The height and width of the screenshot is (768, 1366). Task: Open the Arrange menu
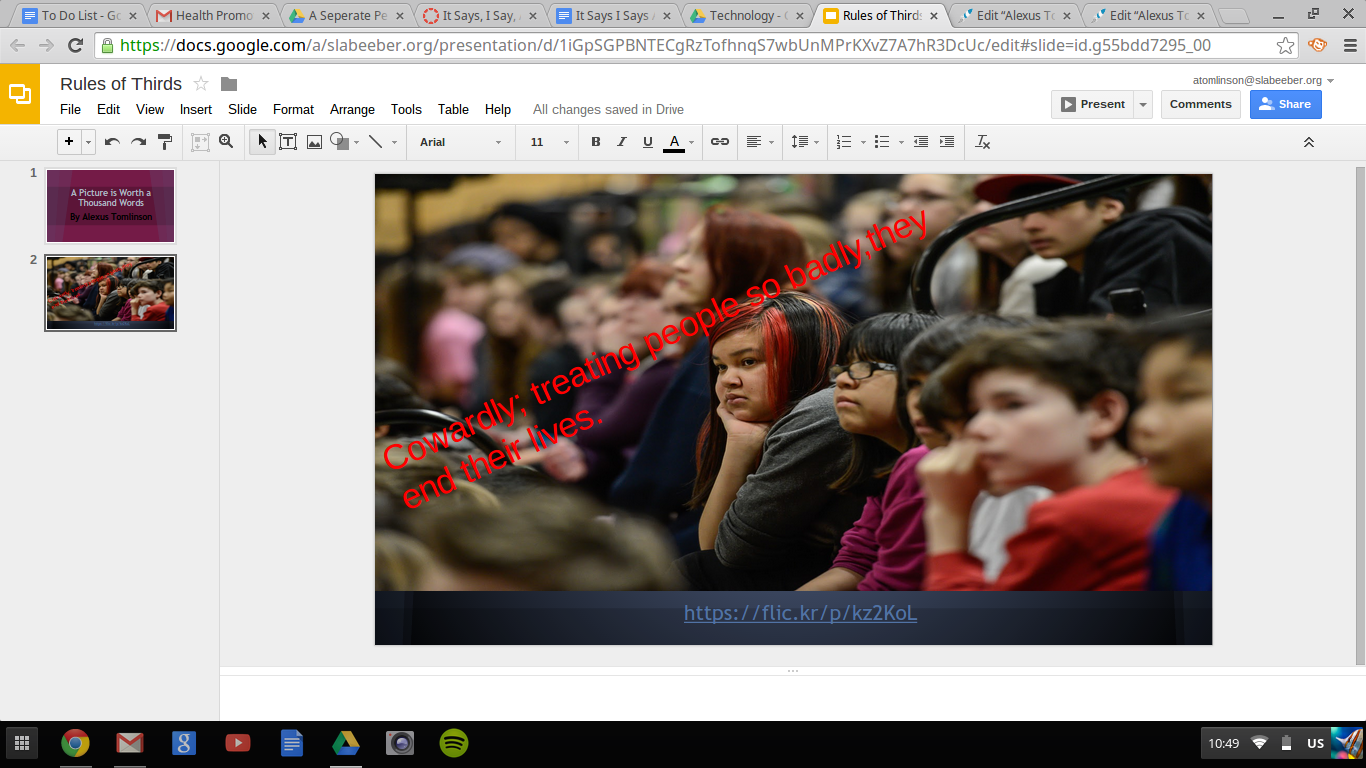[x=352, y=110]
